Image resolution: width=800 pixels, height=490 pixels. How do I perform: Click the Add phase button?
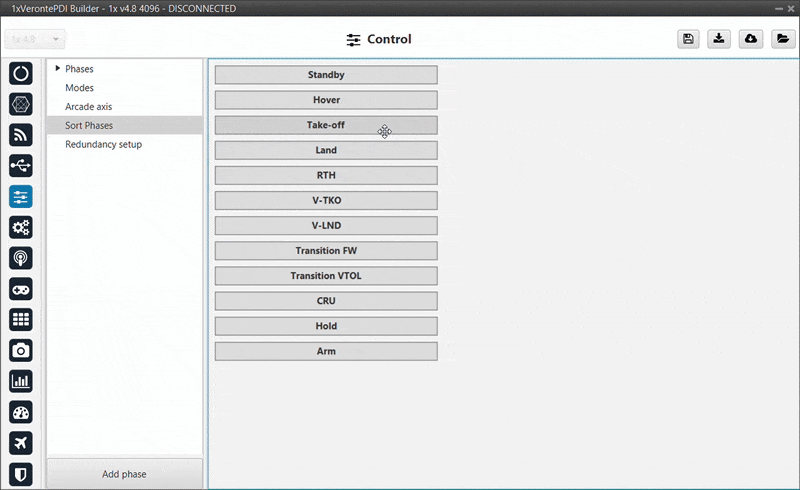click(x=125, y=474)
